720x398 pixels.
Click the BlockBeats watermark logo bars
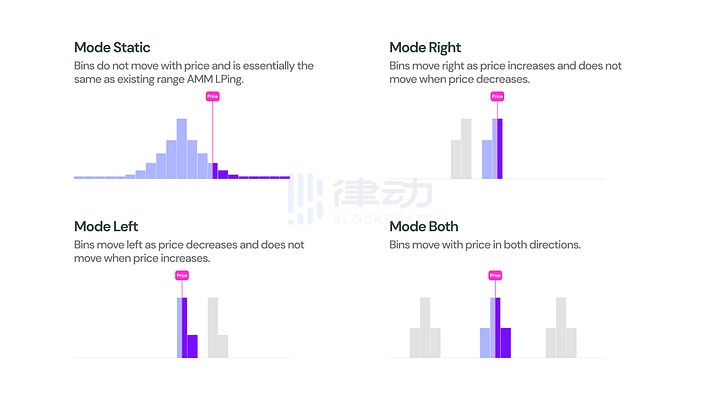(305, 199)
